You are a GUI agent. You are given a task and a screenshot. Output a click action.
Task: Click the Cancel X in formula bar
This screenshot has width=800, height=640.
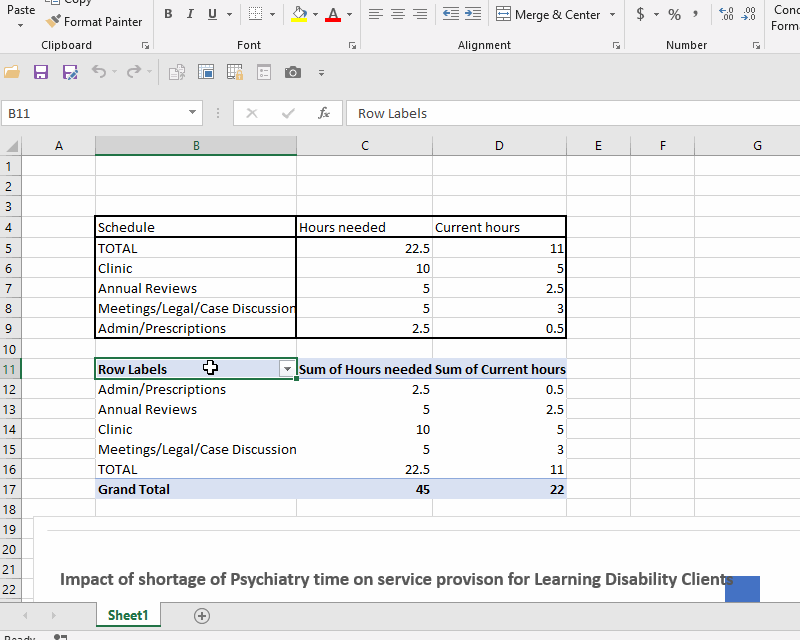coord(252,113)
